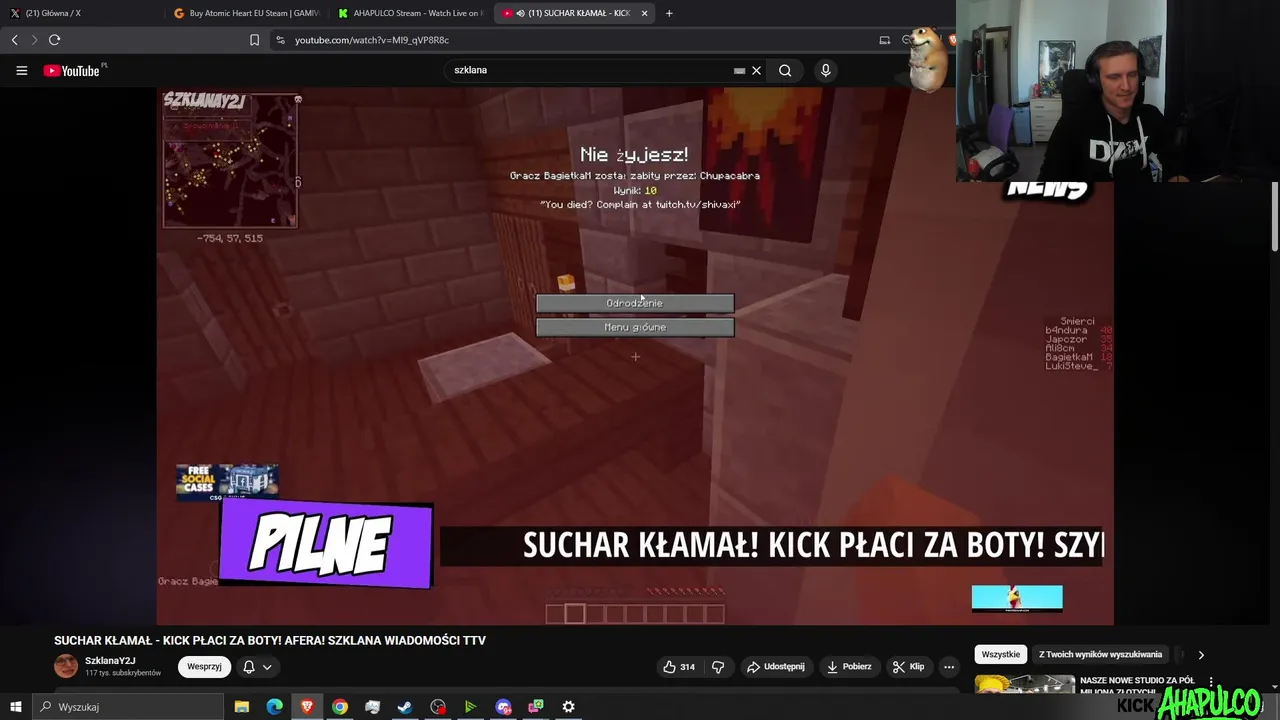Open the notification bell dropdown
Viewport: 1280px width, 720px height.
257,667
